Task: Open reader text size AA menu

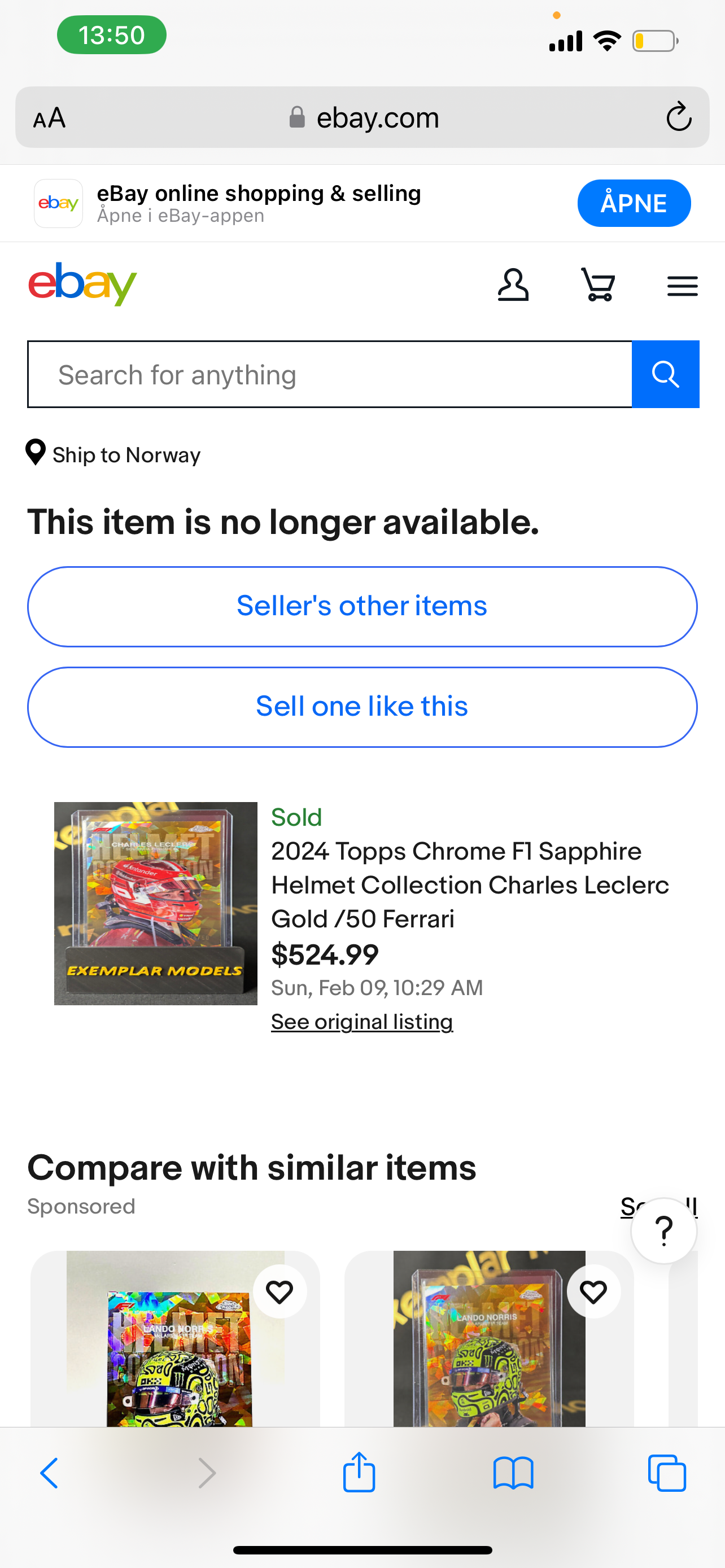Action: (x=49, y=117)
